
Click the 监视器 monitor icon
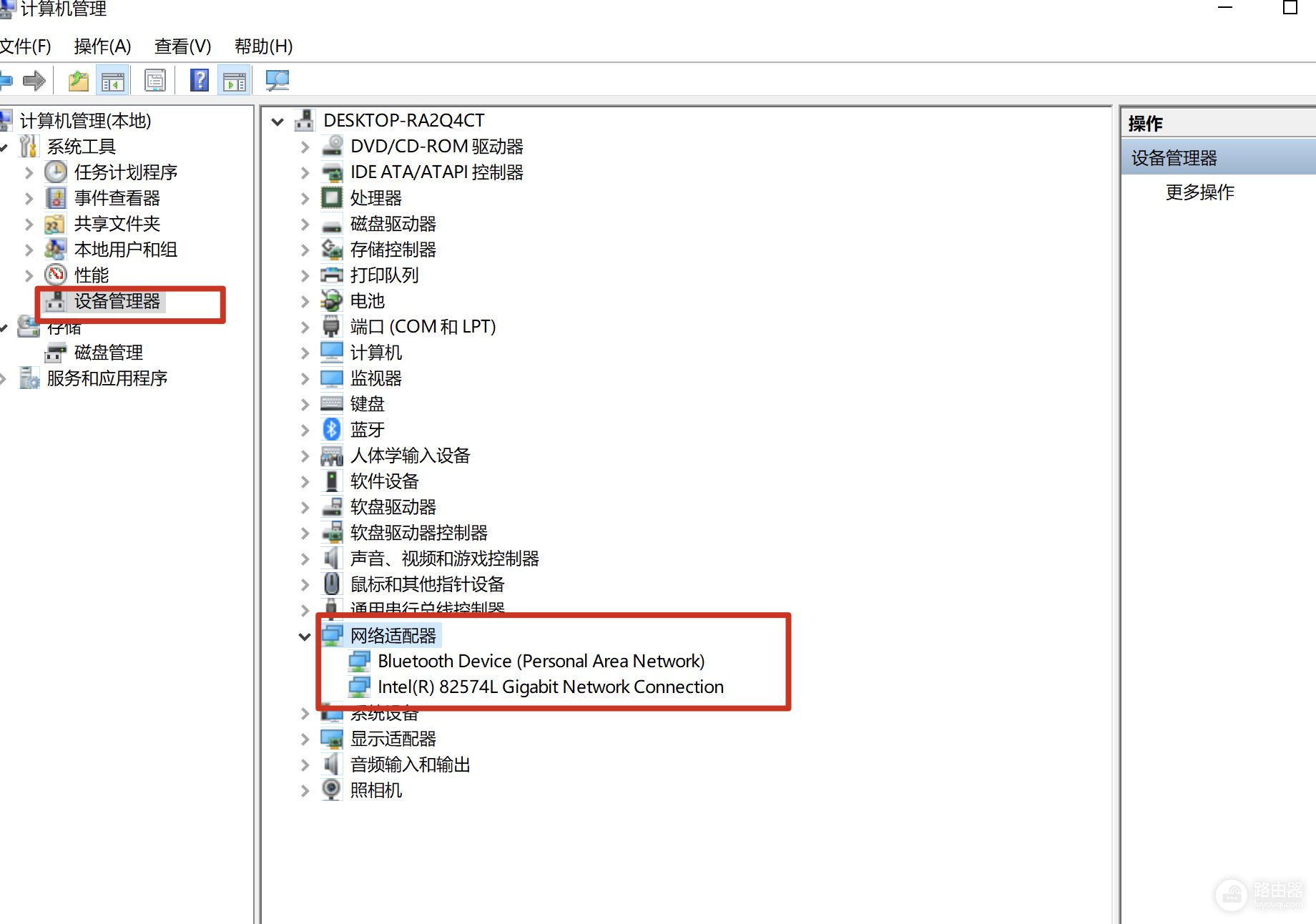tap(332, 378)
